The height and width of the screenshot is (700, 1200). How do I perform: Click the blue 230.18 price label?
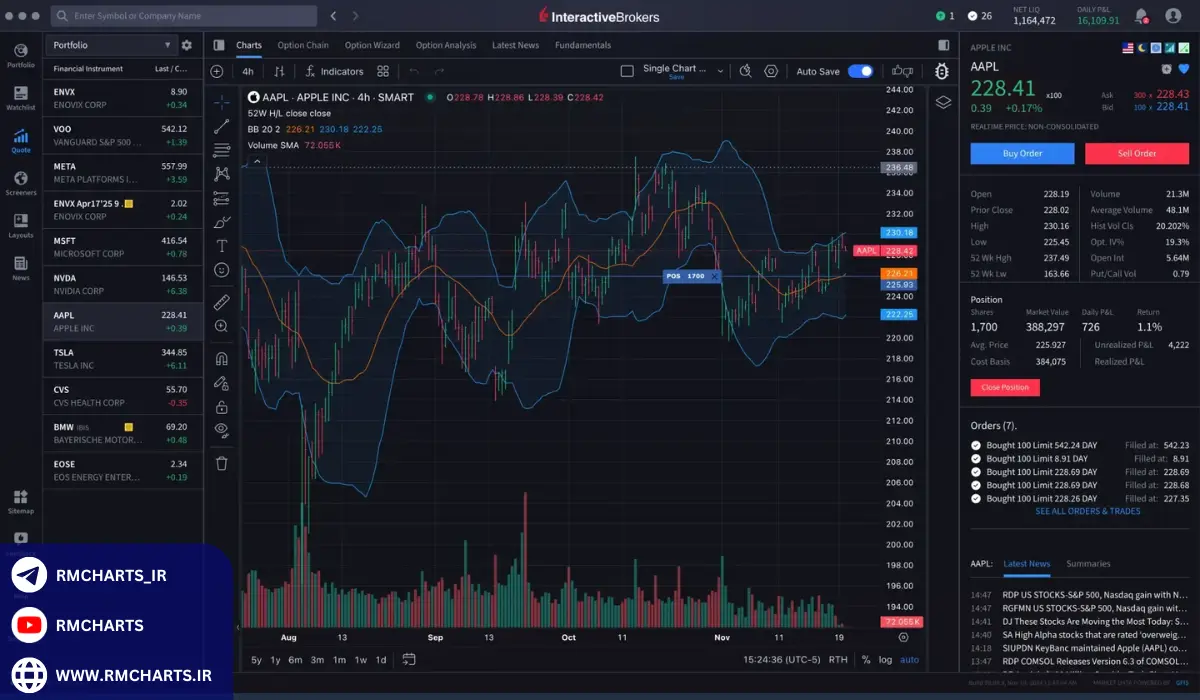[x=900, y=232]
